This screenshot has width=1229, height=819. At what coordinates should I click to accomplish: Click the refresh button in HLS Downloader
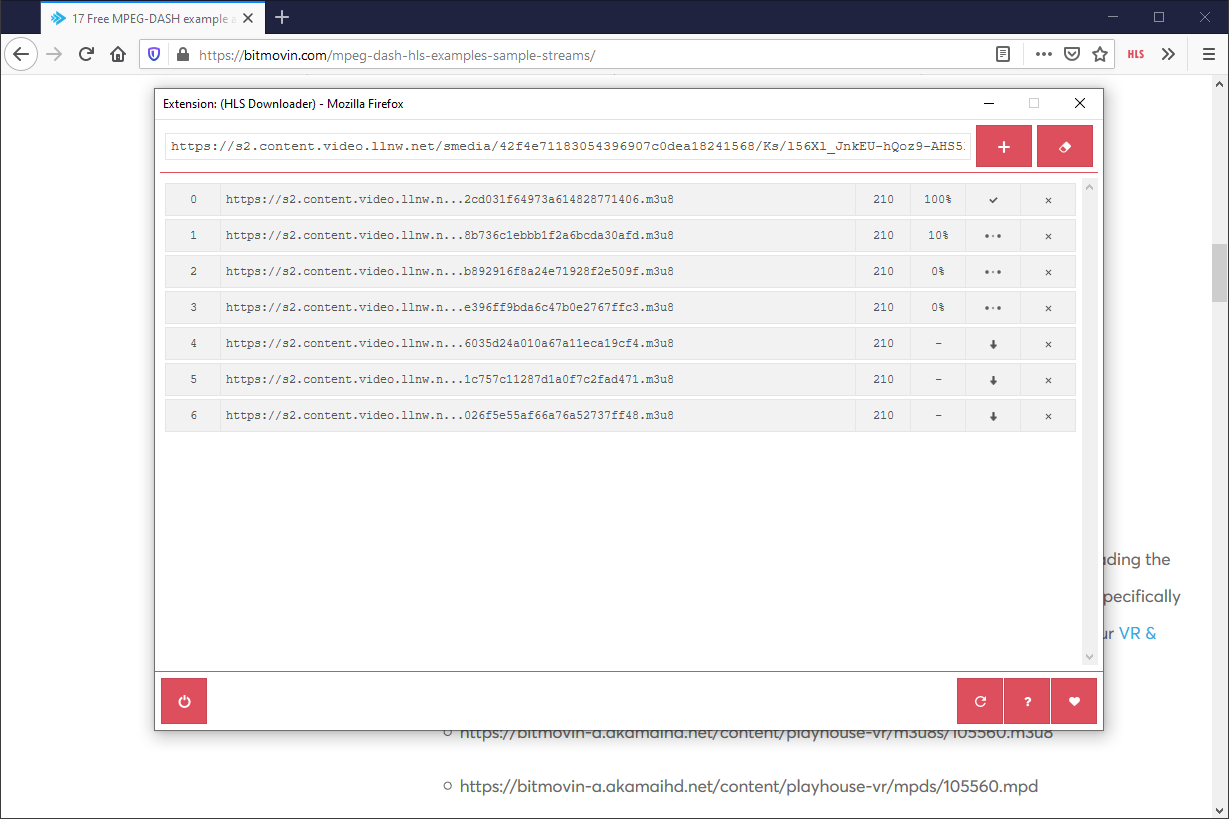tap(980, 701)
